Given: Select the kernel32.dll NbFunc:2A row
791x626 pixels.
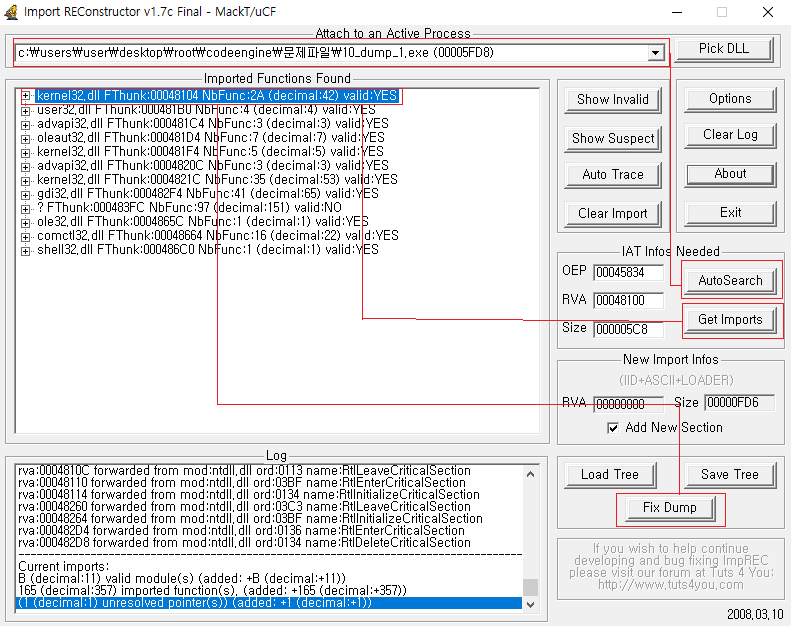Looking at the screenshot, I should [x=217, y=96].
